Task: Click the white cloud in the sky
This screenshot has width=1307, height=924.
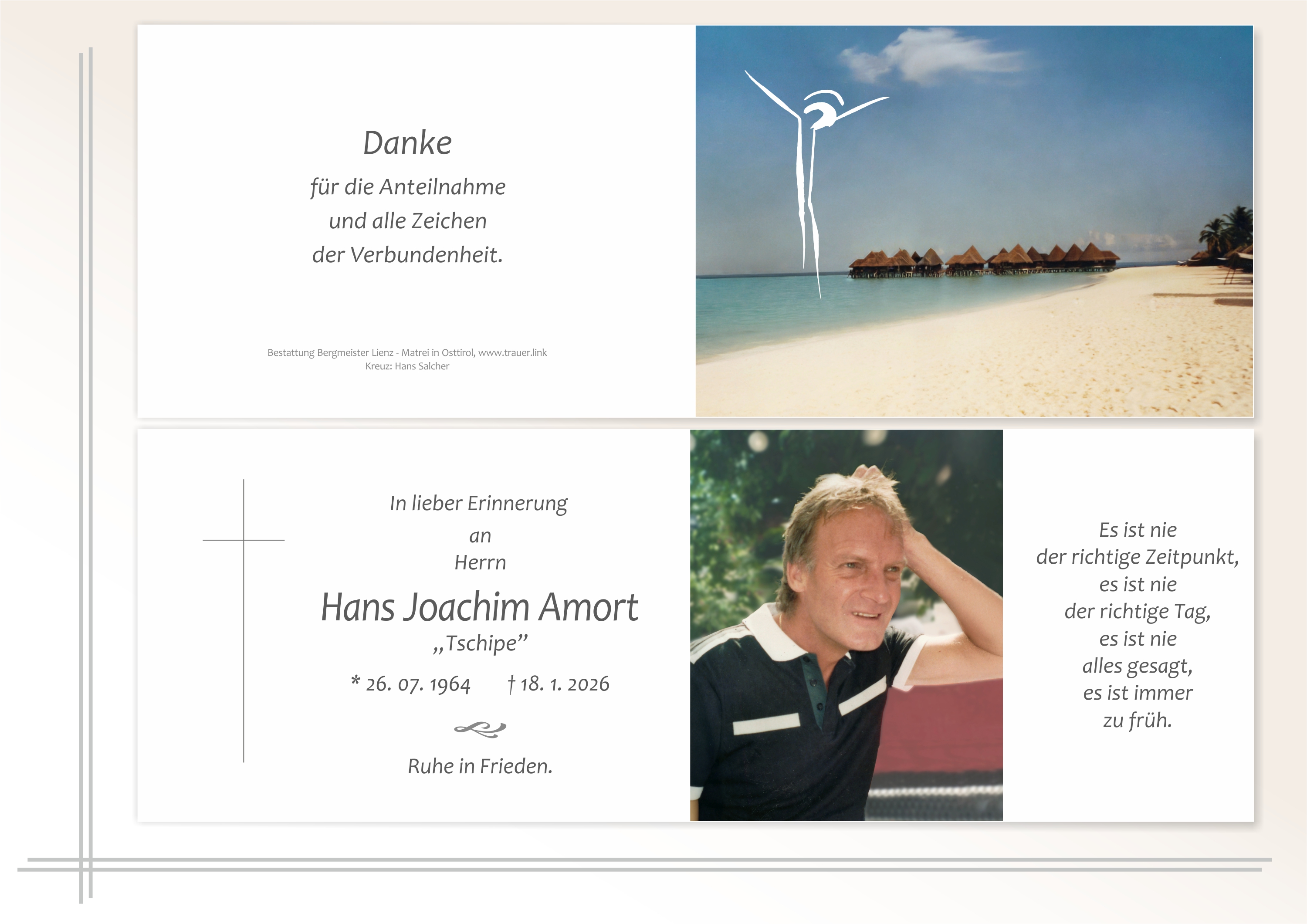Action: [x=934, y=57]
